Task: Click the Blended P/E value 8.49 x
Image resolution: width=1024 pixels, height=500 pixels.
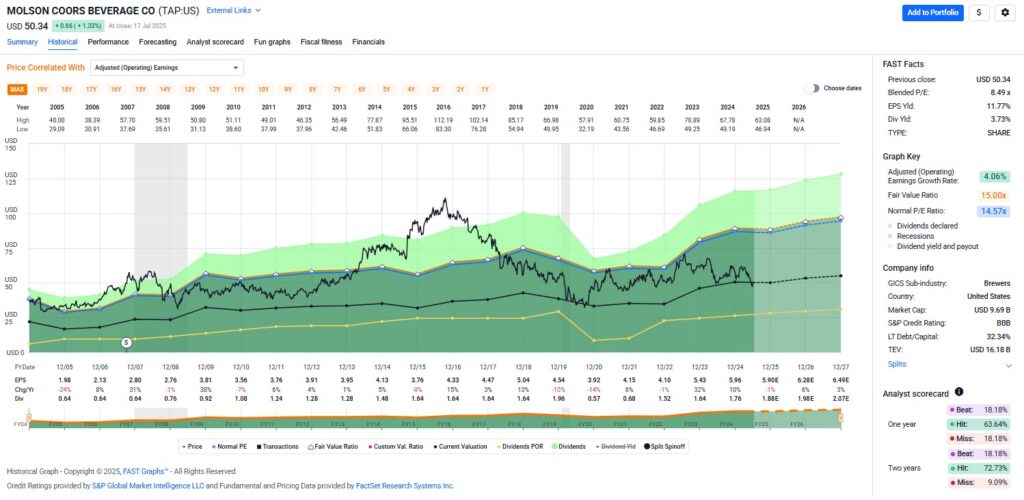Action: [999, 93]
